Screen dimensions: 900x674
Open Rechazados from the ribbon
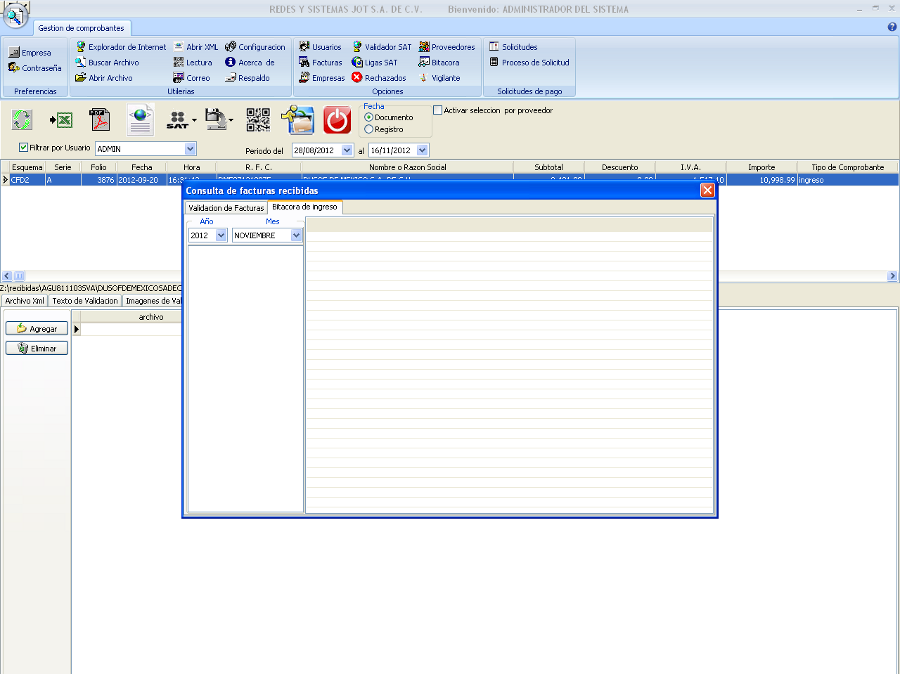pyautogui.click(x=379, y=77)
